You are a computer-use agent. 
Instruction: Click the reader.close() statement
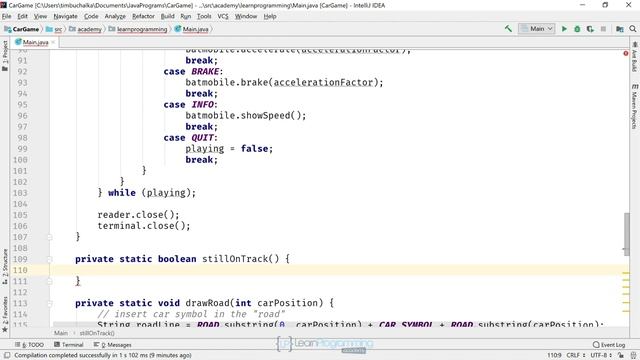tap(138, 215)
